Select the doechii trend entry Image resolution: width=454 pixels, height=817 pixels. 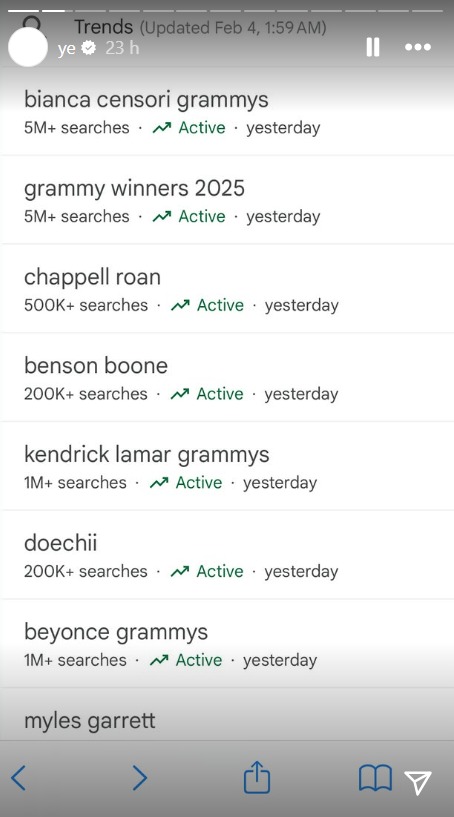click(227, 554)
